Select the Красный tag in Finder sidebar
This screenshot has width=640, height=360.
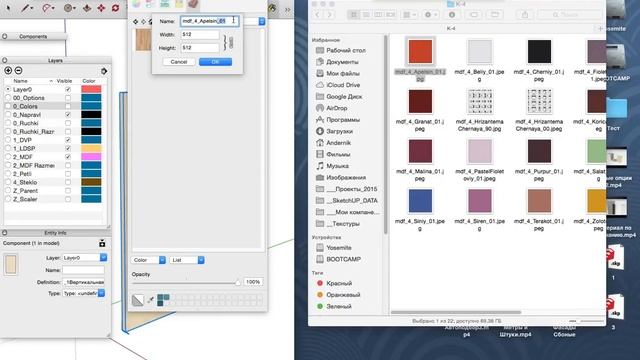pyautogui.click(x=339, y=283)
